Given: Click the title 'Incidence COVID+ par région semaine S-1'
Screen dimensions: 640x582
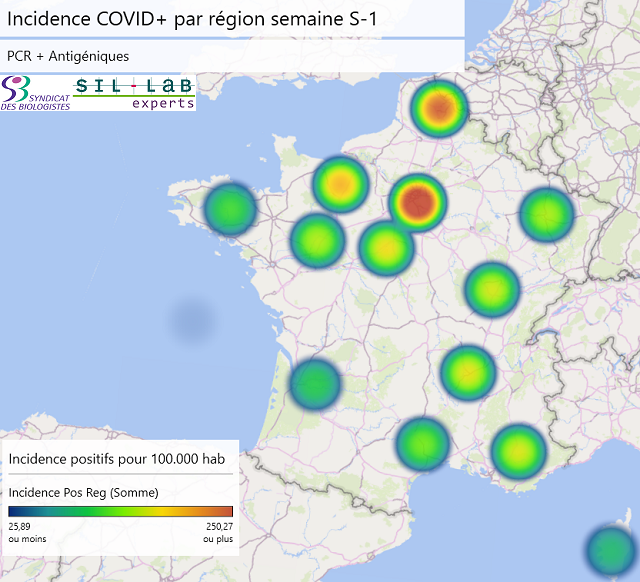Looking at the screenshot, I should pos(192,19).
